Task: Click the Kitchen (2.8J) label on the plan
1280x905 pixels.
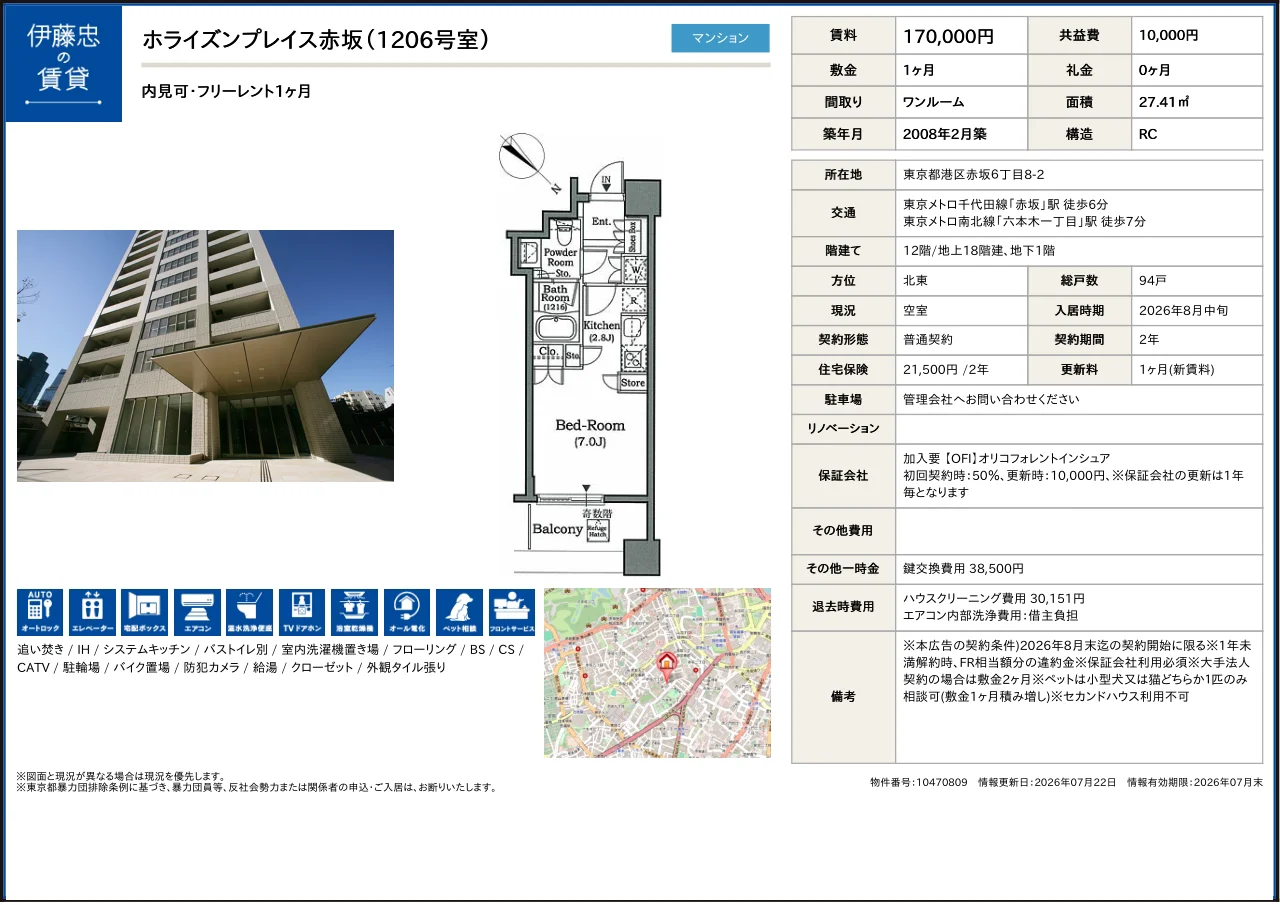Action: [x=602, y=332]
